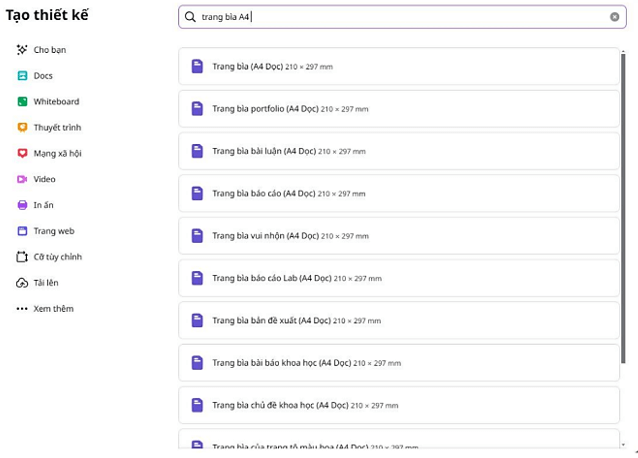Click the Cỡ tùy chỉnh resize icon
This screenshot has height=458, width=638.
[22, 257]
